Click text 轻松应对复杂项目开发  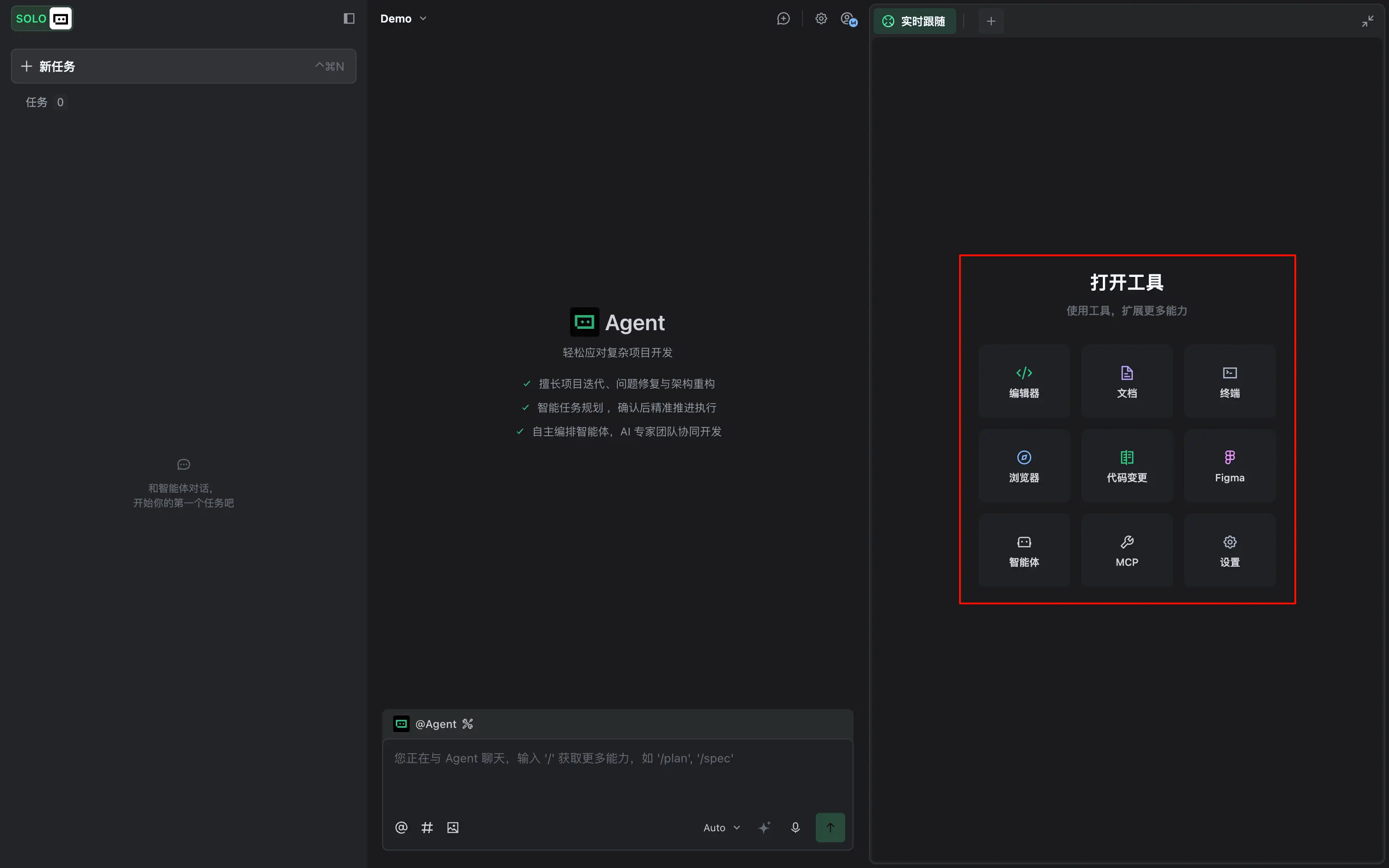(x=618, y=353)
